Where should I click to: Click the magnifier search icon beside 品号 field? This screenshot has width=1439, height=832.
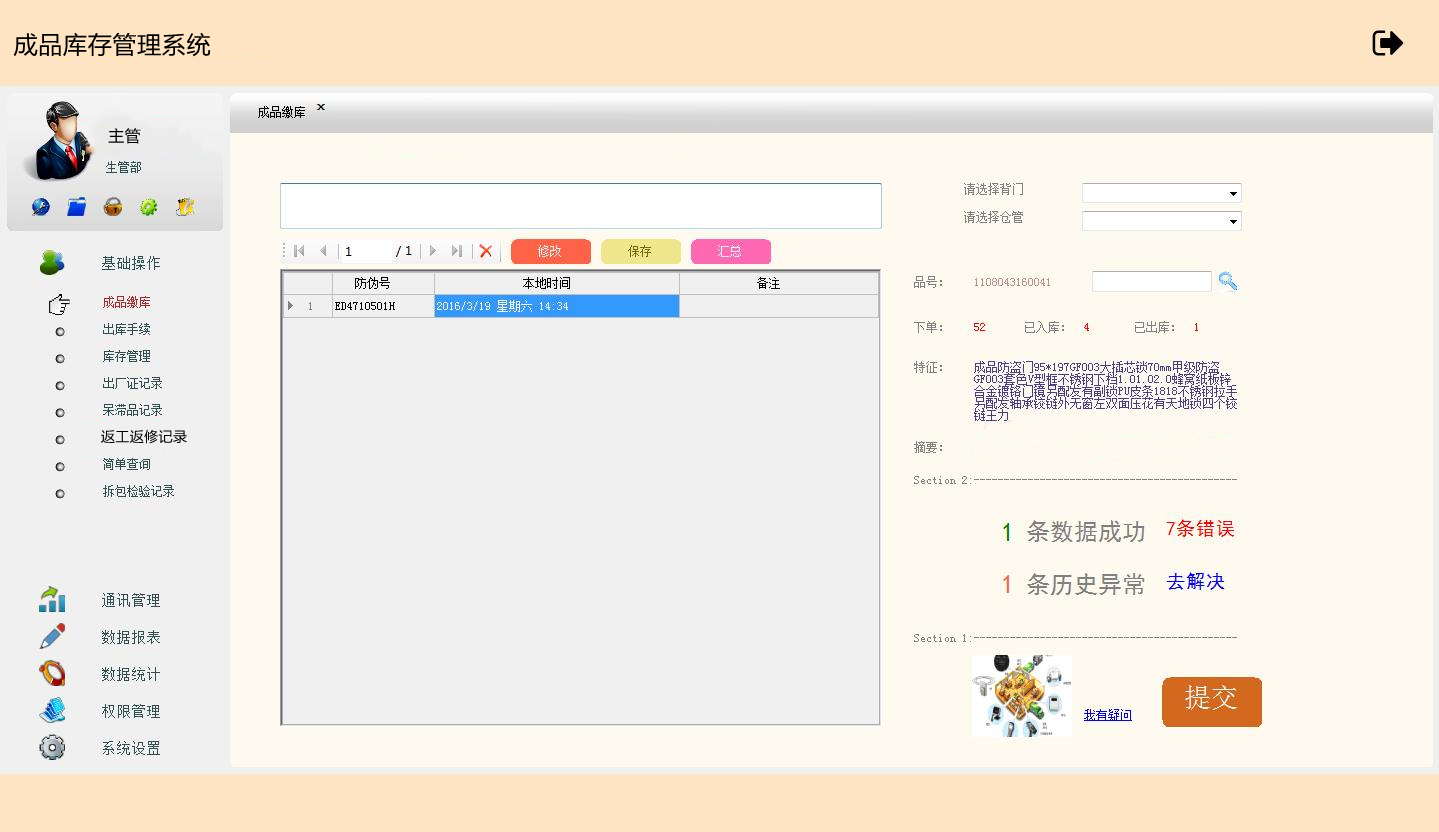(x=1228, y=282)
